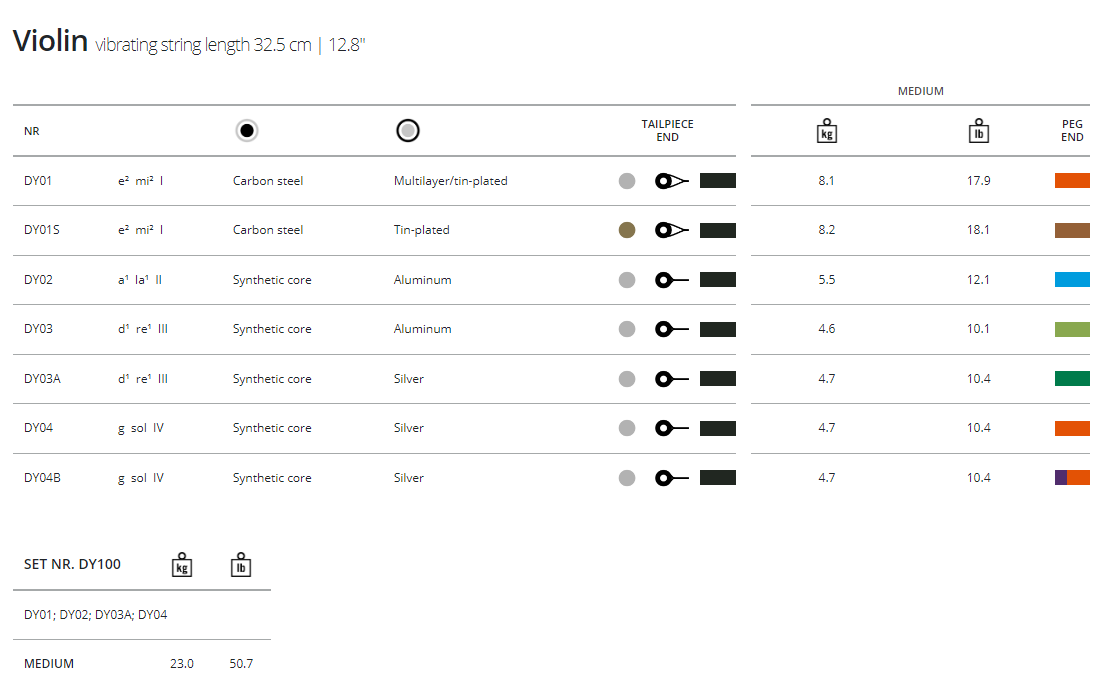Image resolution: width=1104 pixels, height=694 pixels.
Task: Click the lb weight icon under MEDIUM
Action: click(978, 131)
